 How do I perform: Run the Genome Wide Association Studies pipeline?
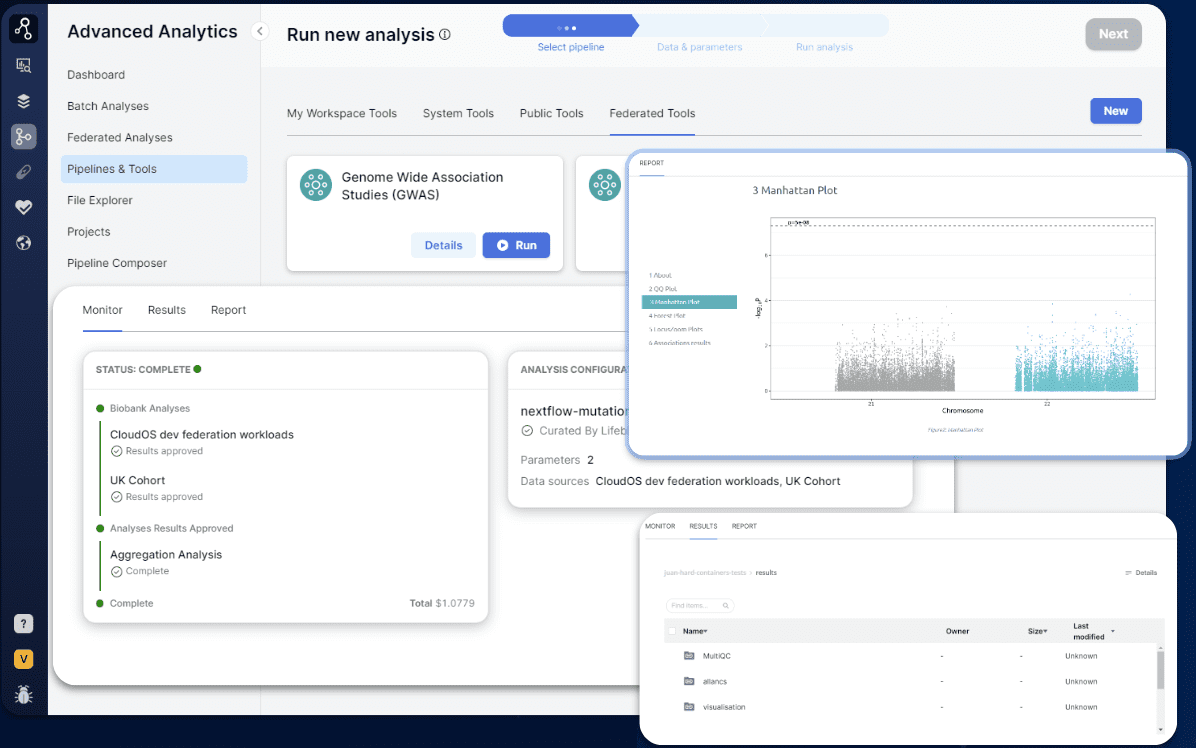point(516,245)
